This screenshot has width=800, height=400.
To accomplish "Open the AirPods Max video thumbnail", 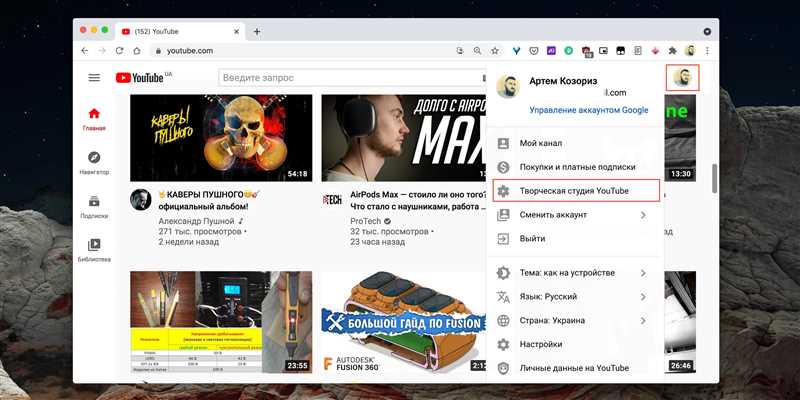I will click(403, 138).
